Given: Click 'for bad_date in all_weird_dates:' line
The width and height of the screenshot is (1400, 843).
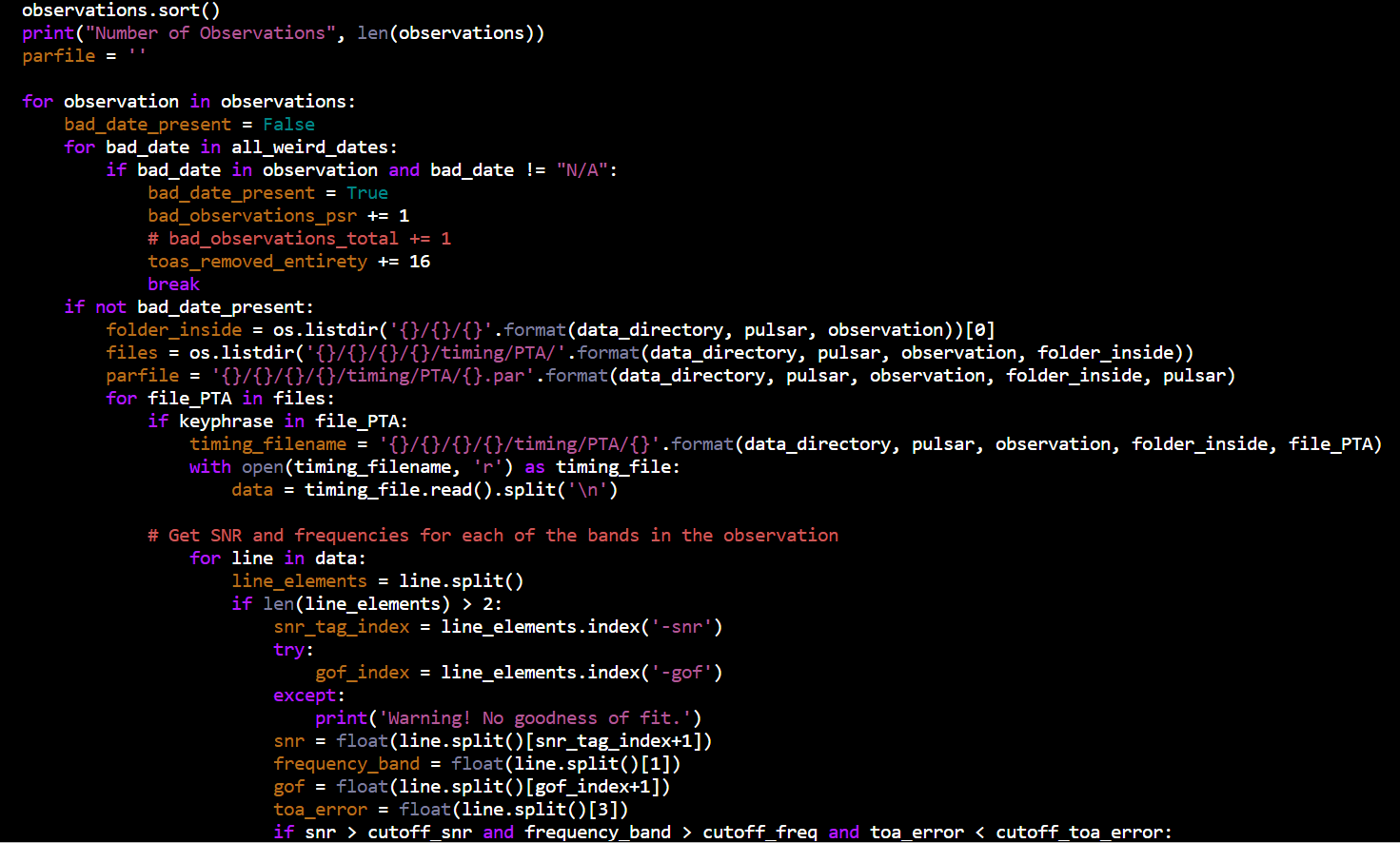Looking at the screenshot, I should click(x=230, y=147).
